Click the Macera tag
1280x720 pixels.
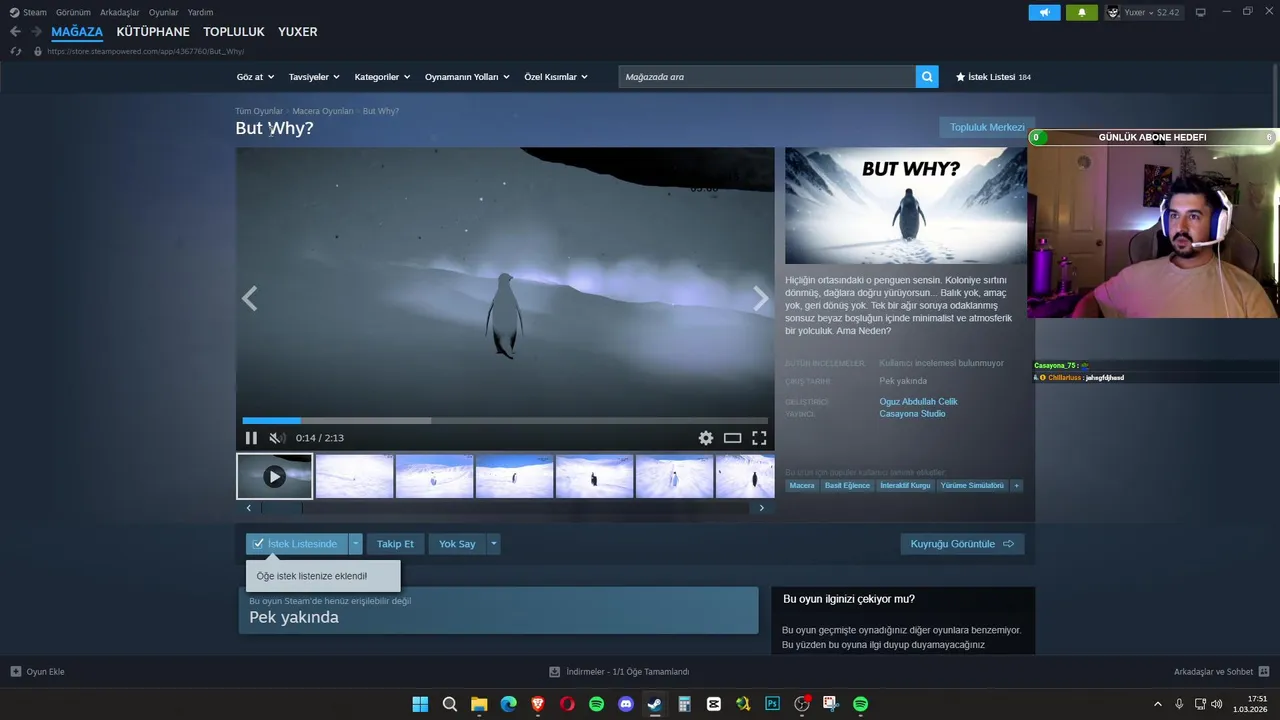pyautogui.click(x=802, y=485)
